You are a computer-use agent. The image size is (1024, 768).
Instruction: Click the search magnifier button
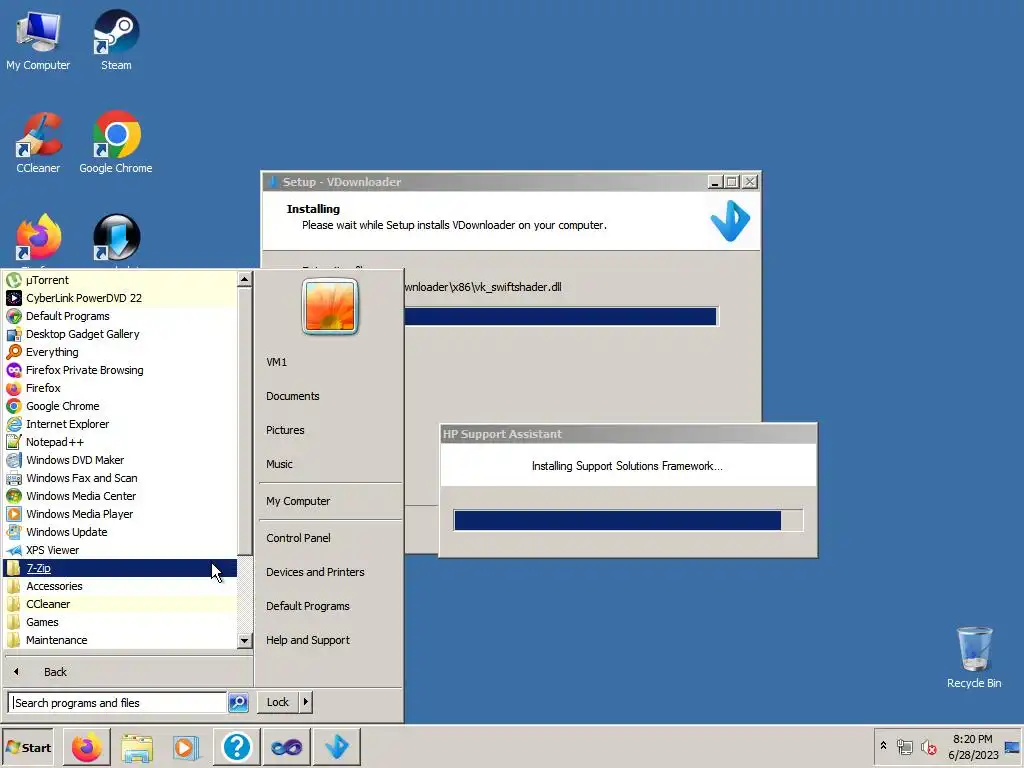[238, 703]
